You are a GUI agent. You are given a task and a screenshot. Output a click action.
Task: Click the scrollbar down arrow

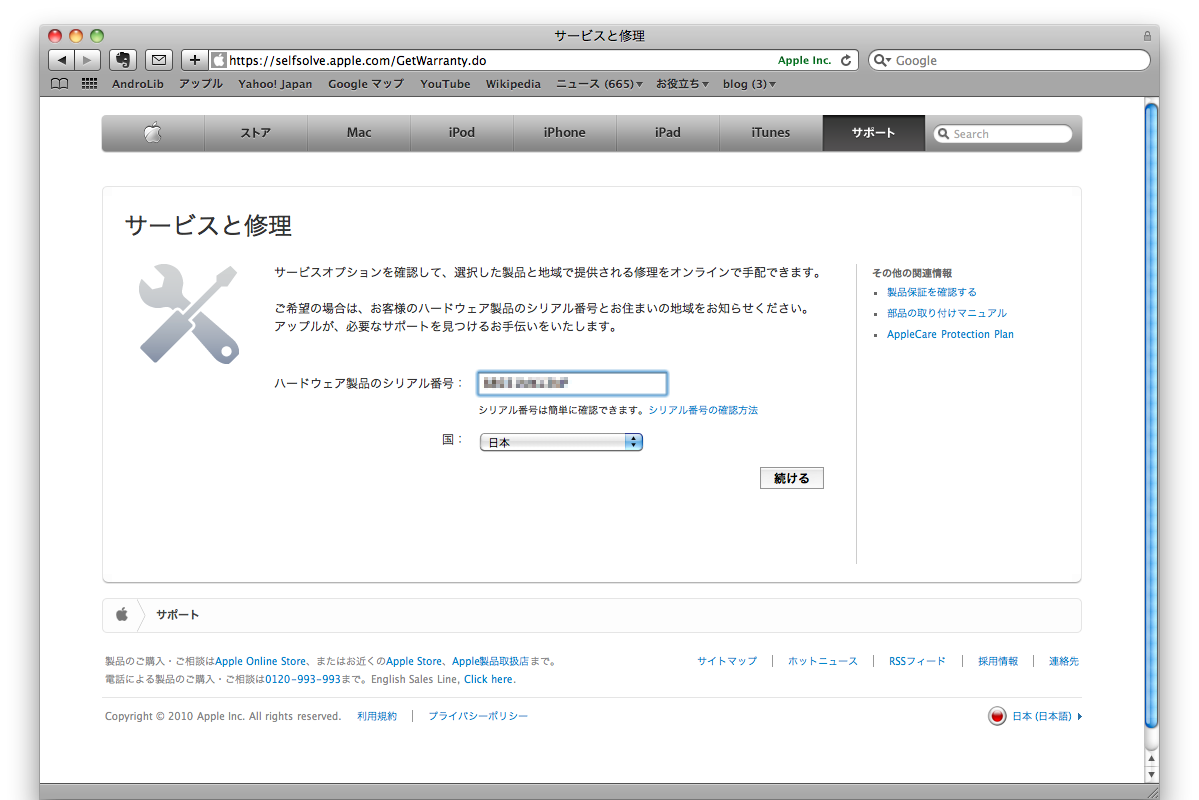pyautogui.click(x=1152, y=774)
